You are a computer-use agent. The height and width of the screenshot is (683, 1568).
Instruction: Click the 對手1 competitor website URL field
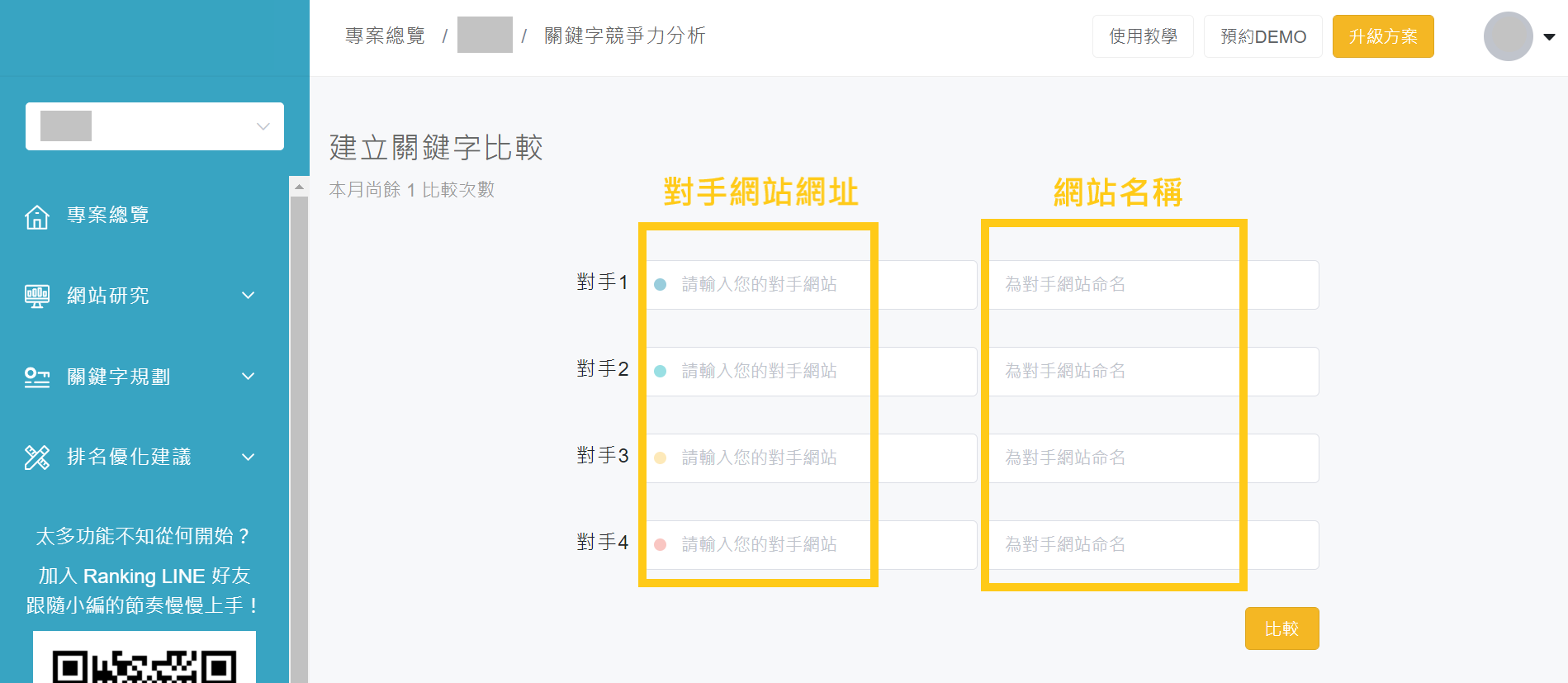coord(811,285)
